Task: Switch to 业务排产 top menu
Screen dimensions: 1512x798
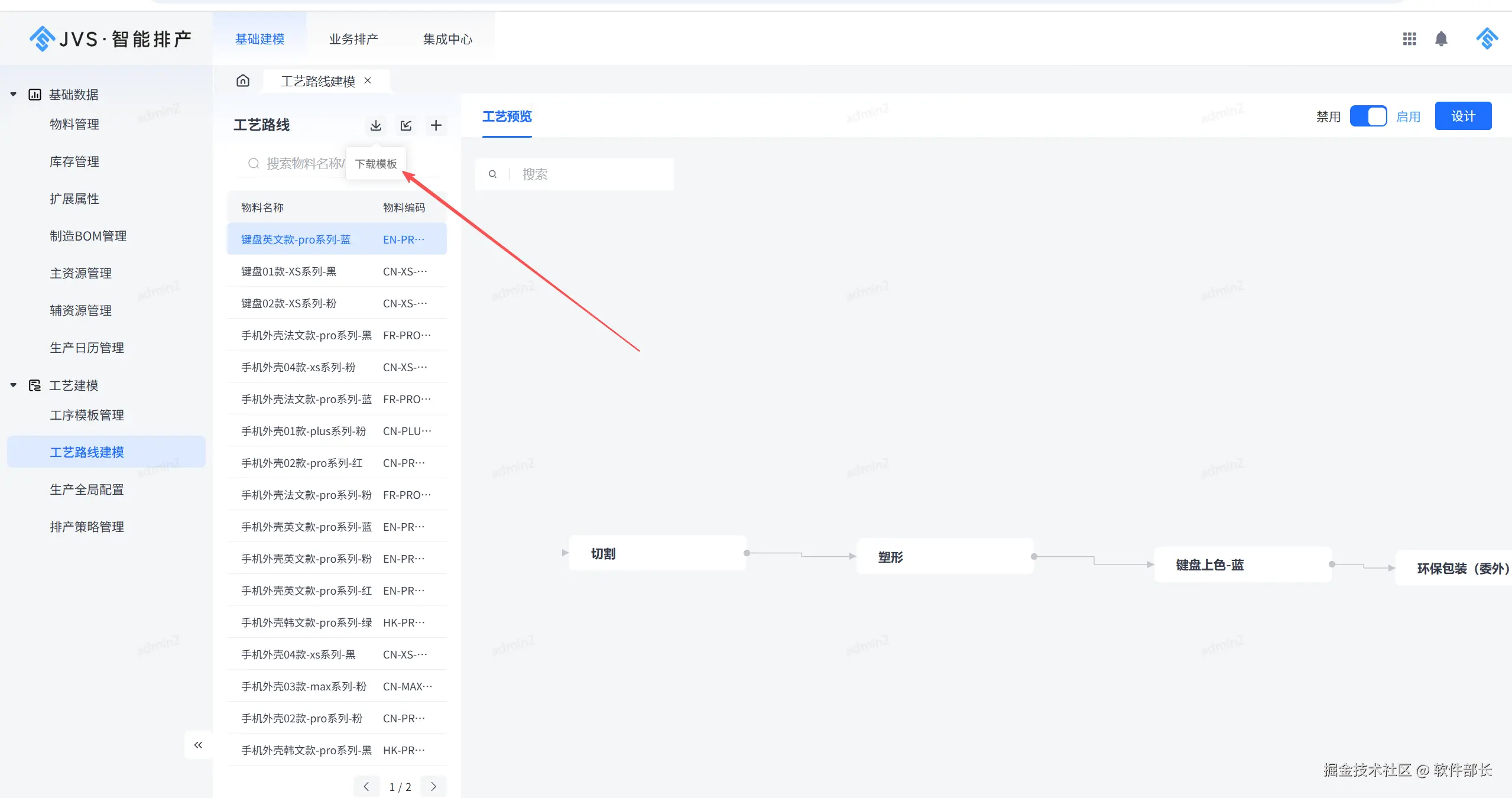Action: coord(353,39)
